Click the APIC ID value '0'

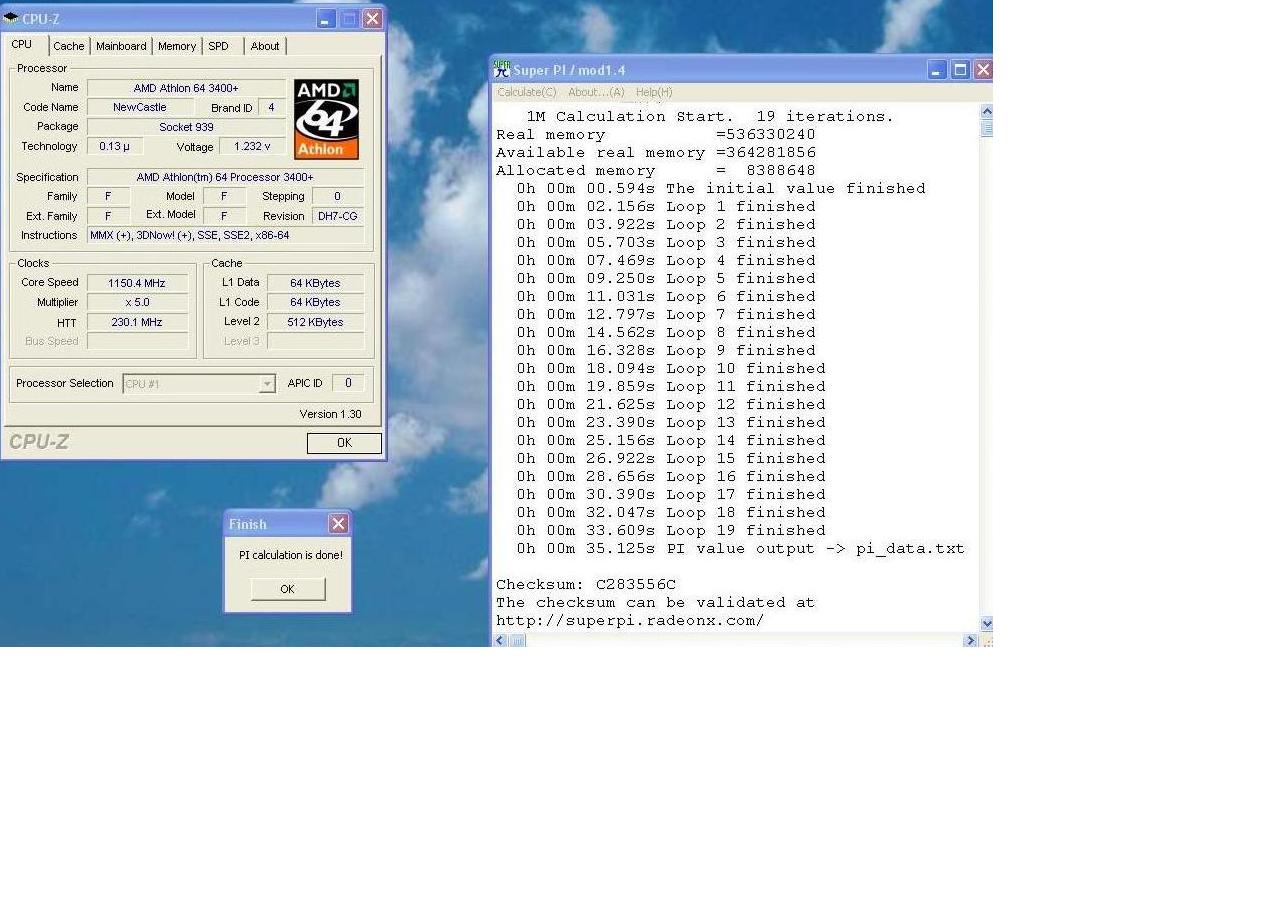[348, 383]
